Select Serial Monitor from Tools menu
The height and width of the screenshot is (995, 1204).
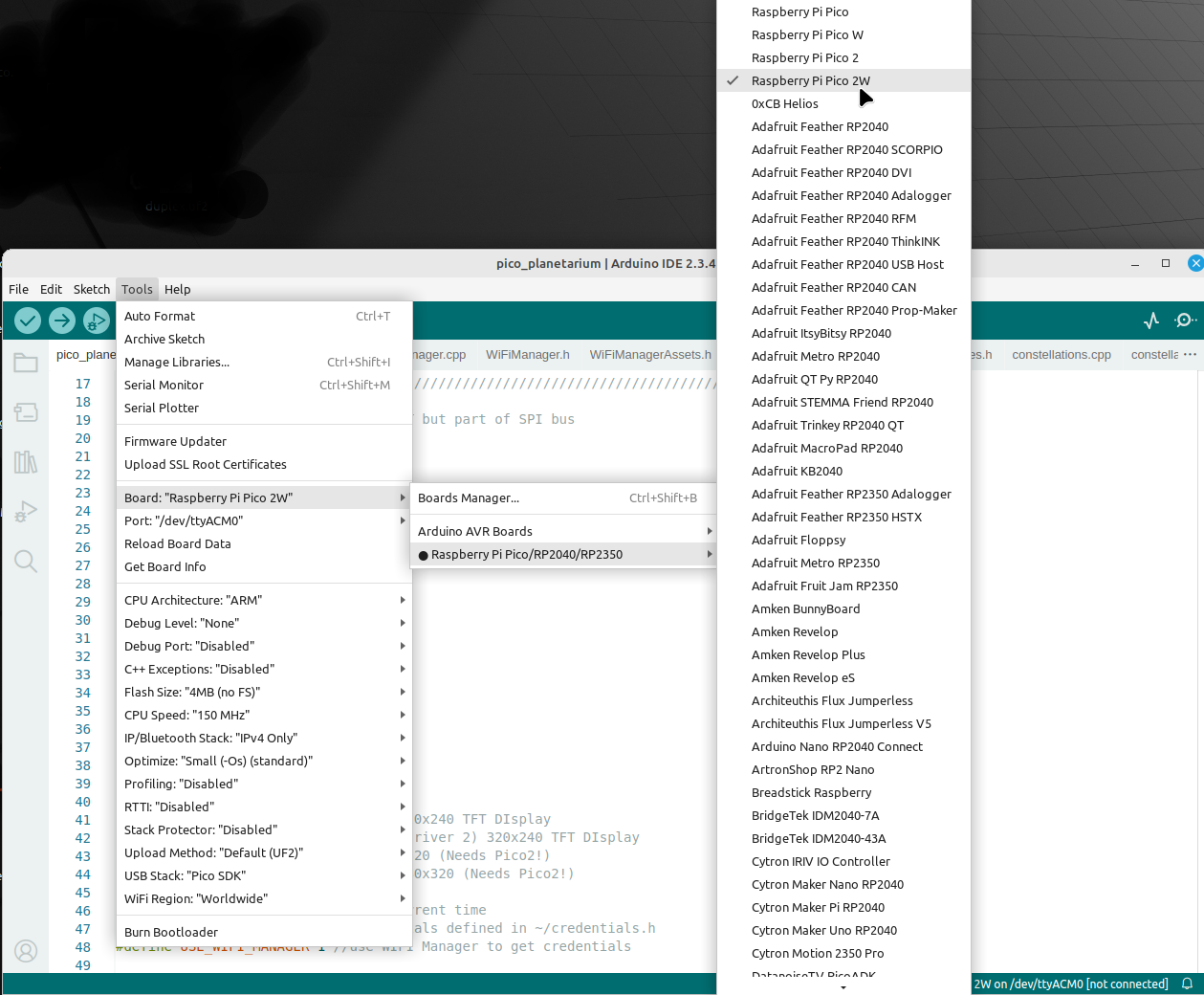(x=264, y=385)
